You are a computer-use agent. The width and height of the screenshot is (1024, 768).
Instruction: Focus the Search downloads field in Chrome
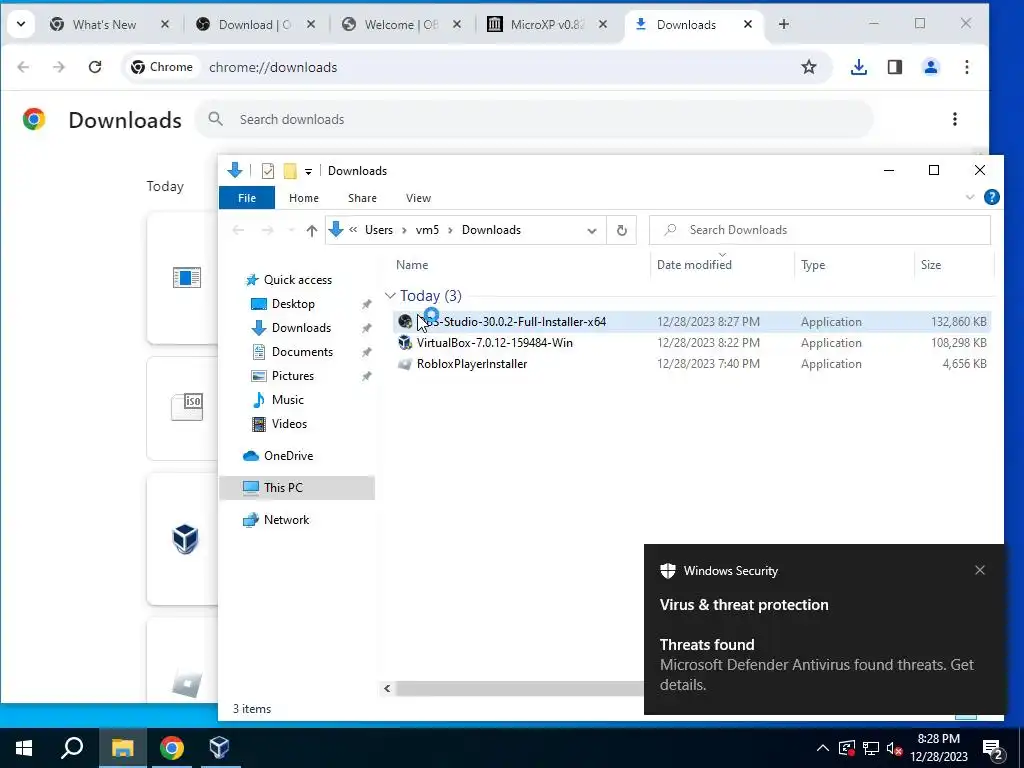coord(534,119)
